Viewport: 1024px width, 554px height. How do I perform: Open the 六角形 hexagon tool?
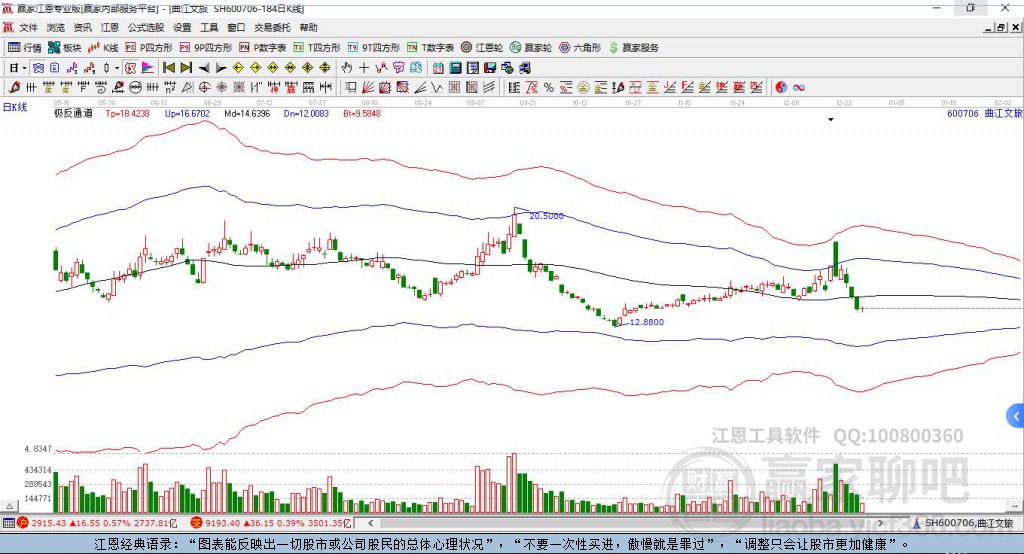pyautogui.click(x=580, y=48)
